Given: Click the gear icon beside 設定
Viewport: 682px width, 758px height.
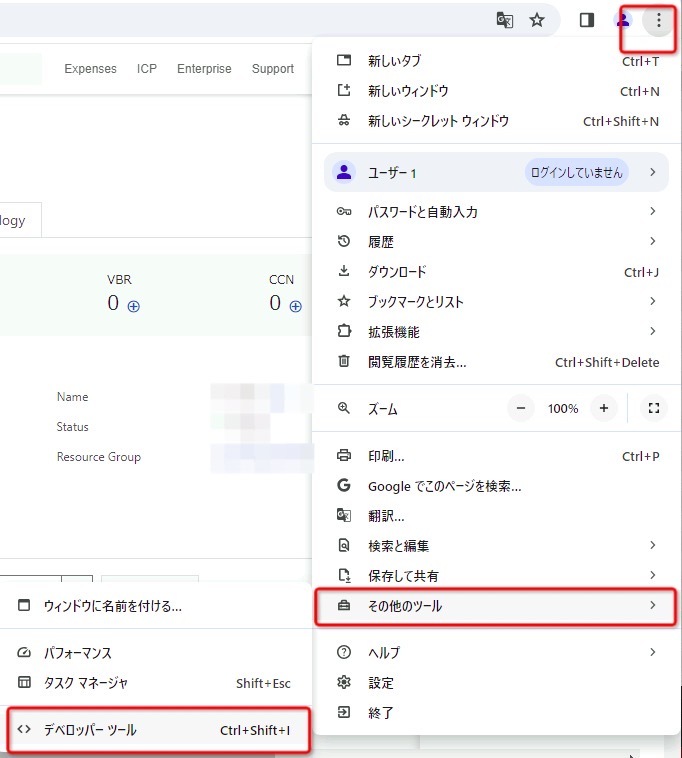Looking at the screenshot, I should [344, 682].
